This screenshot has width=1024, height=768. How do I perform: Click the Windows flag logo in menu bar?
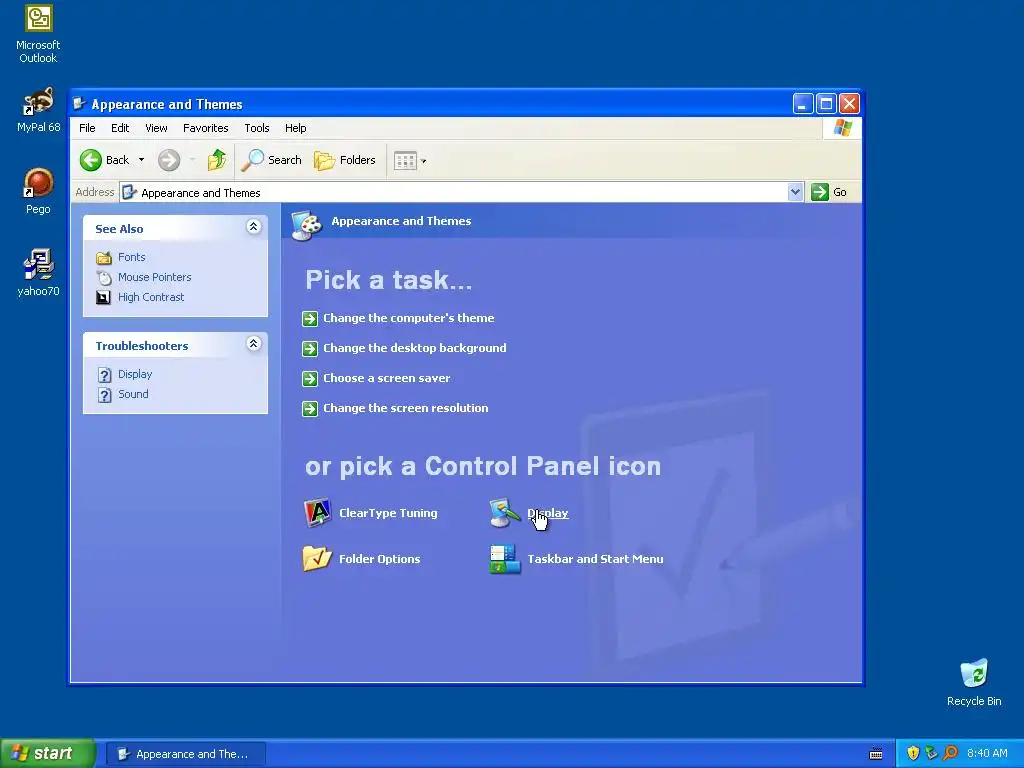tap(842, 127)
